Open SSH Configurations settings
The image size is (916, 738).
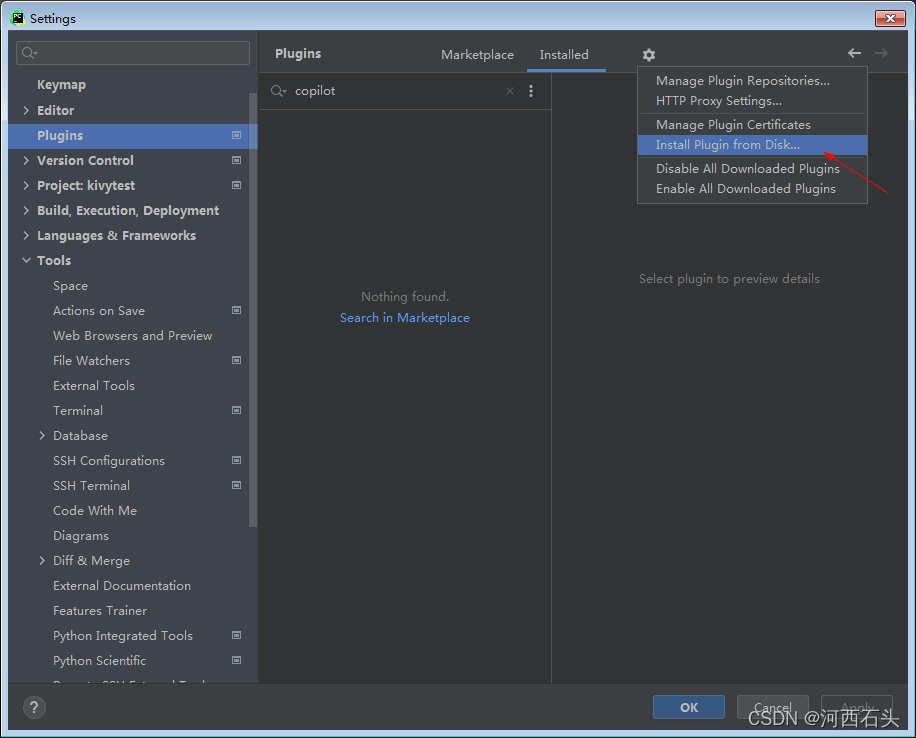pyautogui.click(x=109, y=461)
